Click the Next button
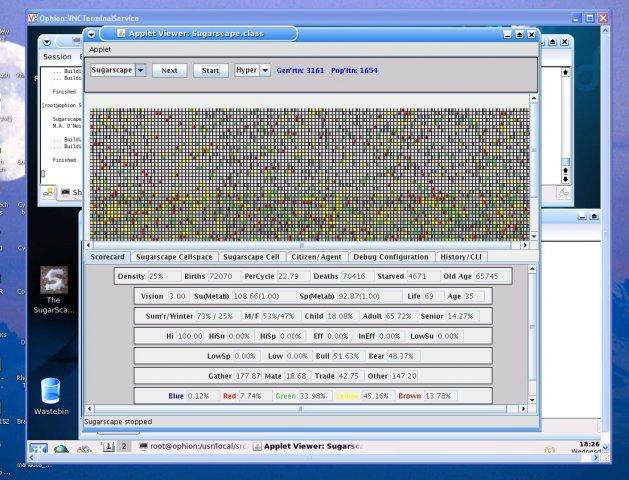Image resolution: width=629 pixels, height=480 pixels. (169, 70)
